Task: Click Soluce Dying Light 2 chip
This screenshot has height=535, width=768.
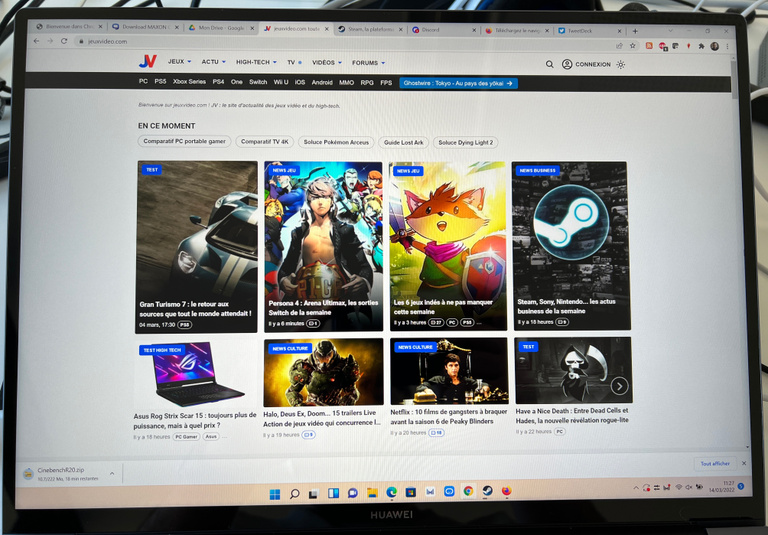Action: tap(465, 143)
